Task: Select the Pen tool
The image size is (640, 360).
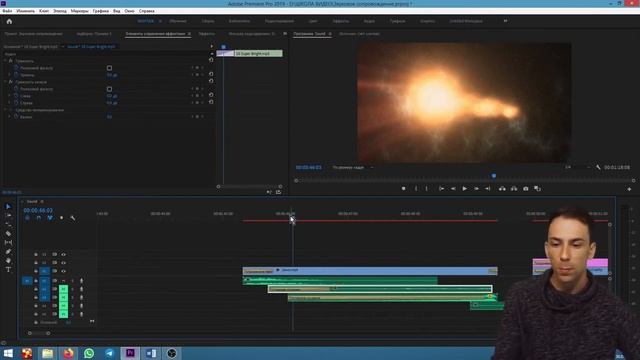Action: pyautogui.click(x=8, y=251)
